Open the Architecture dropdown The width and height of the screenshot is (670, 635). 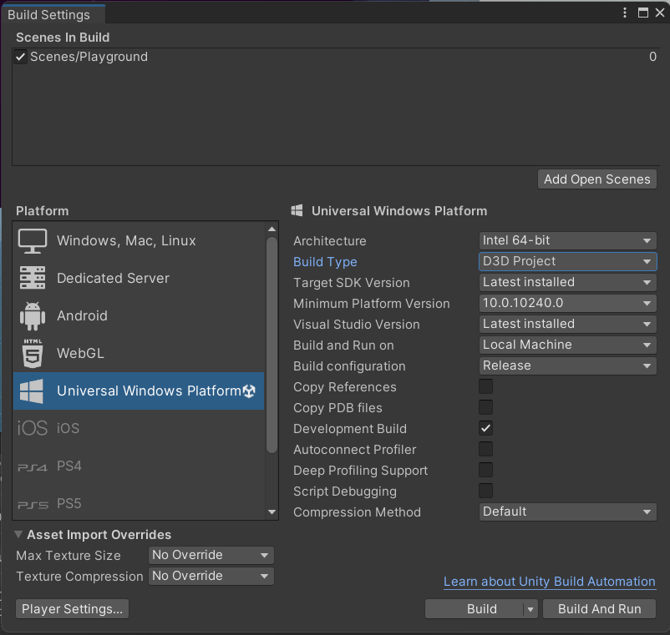[567, 240]
